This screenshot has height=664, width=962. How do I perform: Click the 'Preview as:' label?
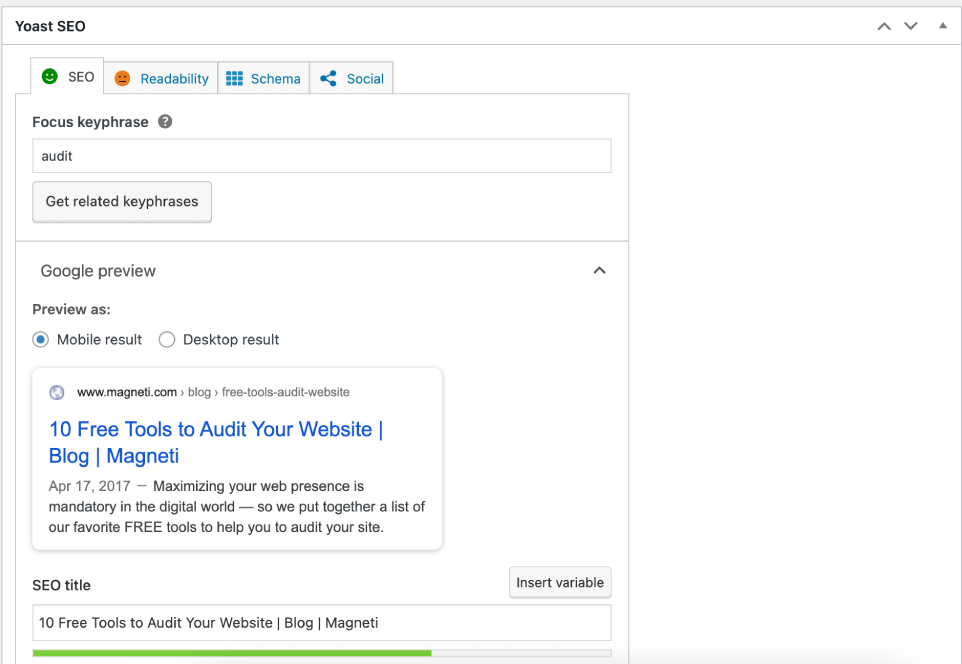tap(71, 309)
